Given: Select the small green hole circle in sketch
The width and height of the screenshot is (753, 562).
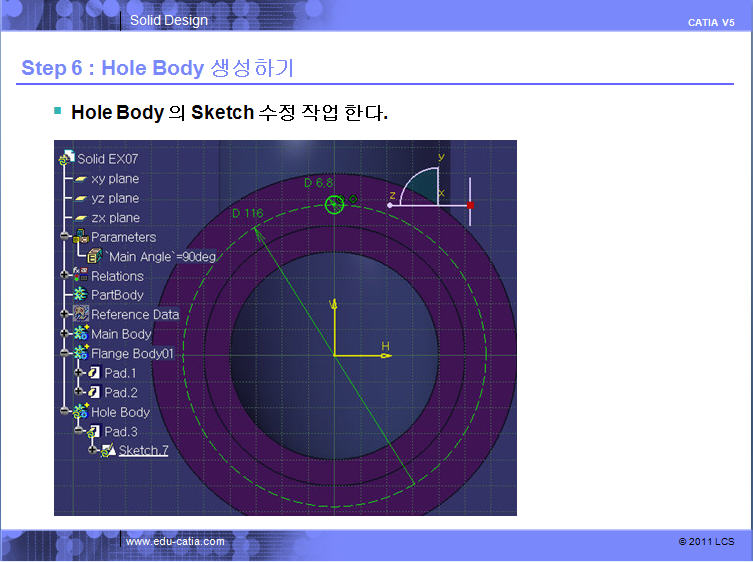Looking at the screenshot, I should 334,205.
